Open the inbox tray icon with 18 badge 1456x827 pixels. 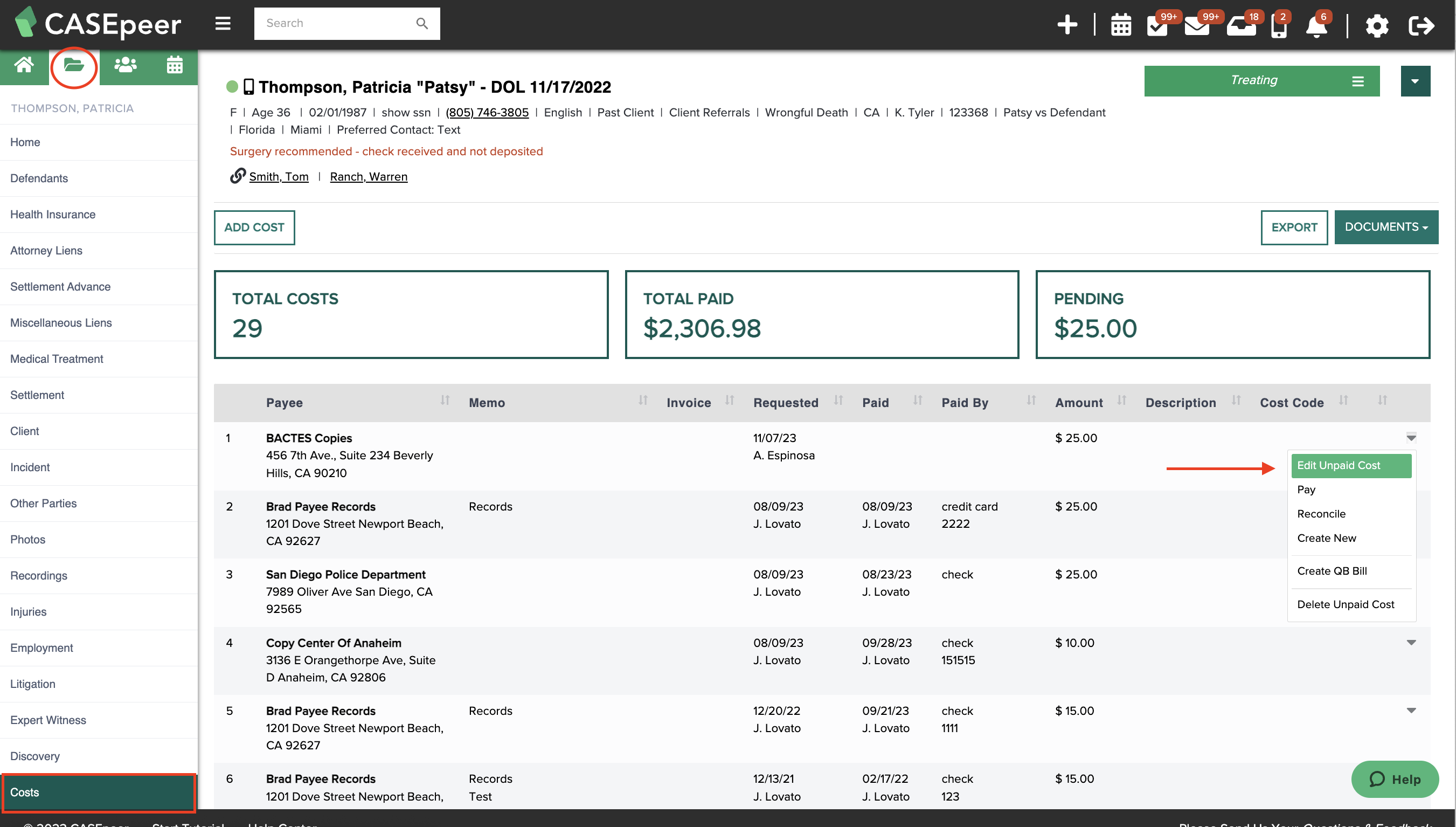pyautogui.click(x=1240, y=25)
